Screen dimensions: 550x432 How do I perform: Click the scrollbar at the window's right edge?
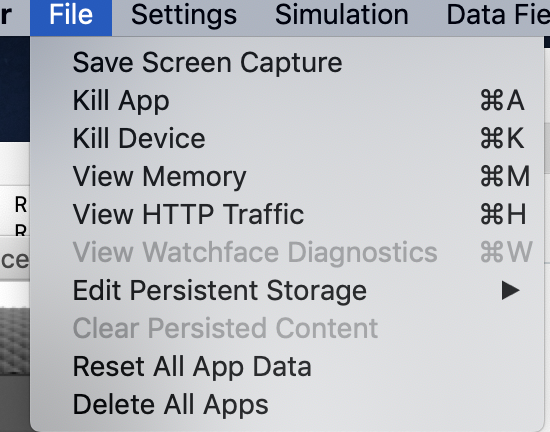(x=547, y=147)
